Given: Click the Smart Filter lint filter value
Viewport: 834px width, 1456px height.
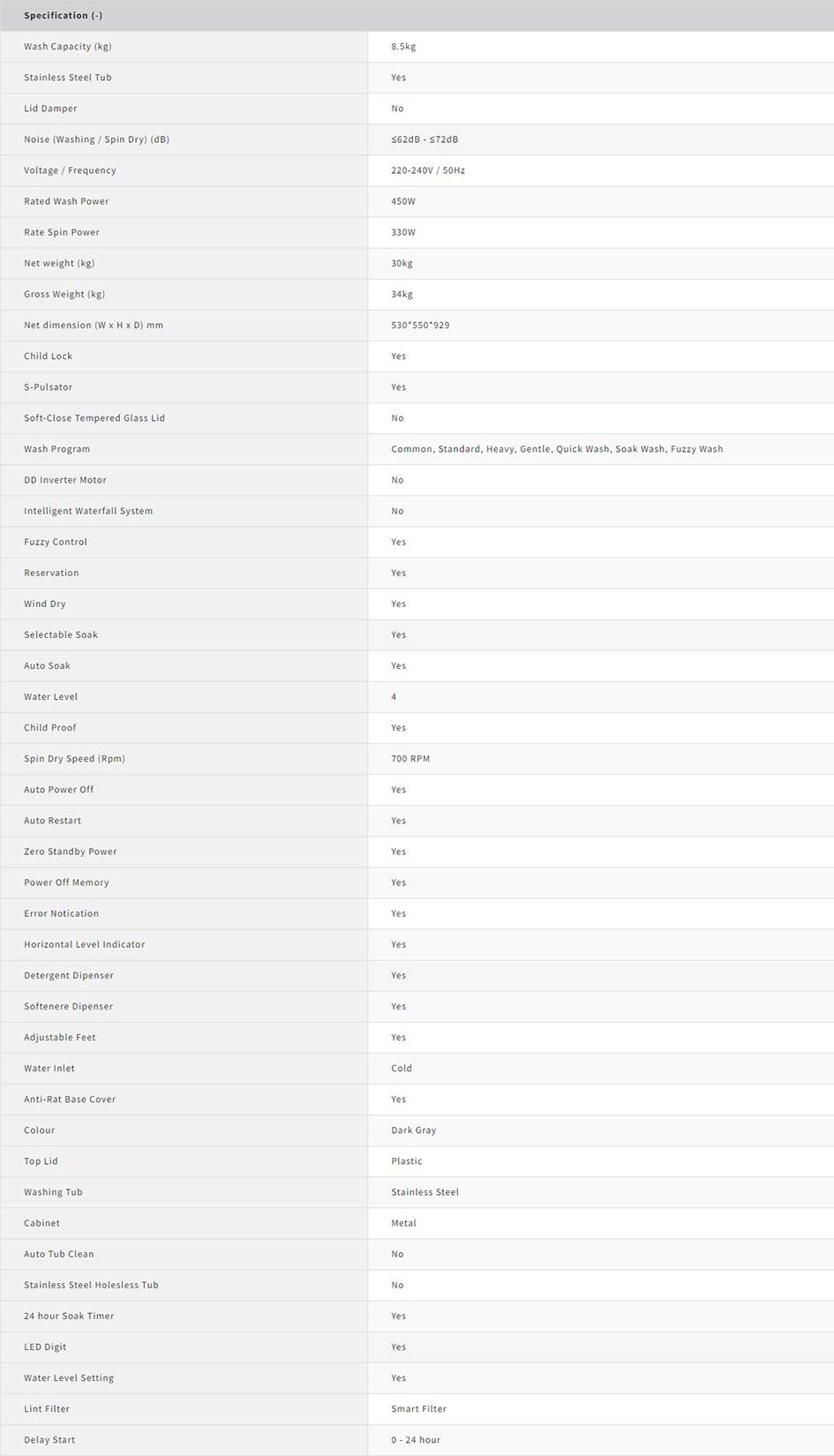Looking at the screenshot, I should pos(419,1409).
